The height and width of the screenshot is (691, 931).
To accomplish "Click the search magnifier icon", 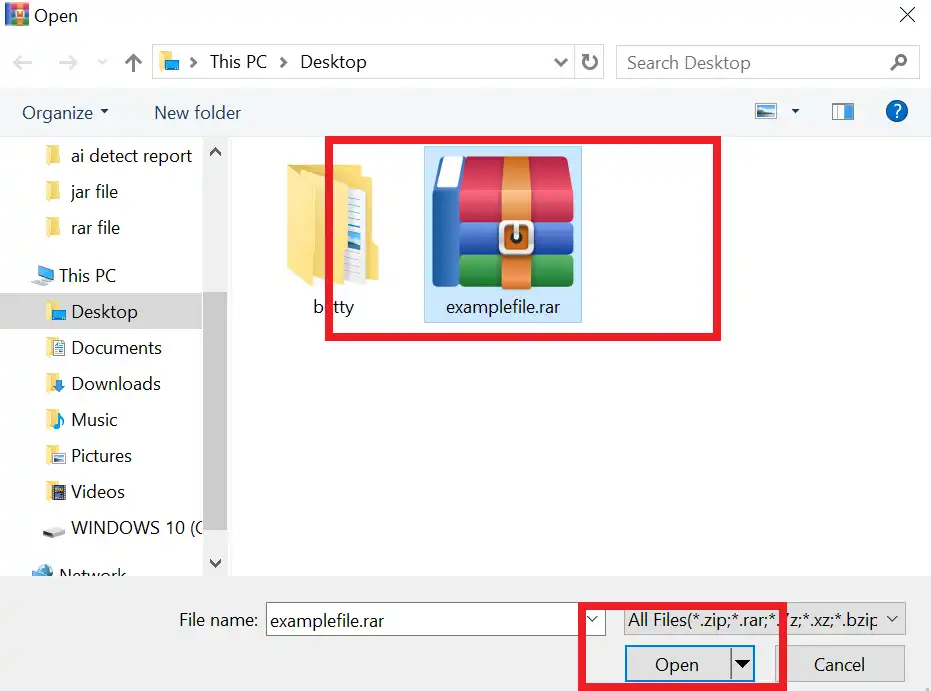I will coord(899,62).
